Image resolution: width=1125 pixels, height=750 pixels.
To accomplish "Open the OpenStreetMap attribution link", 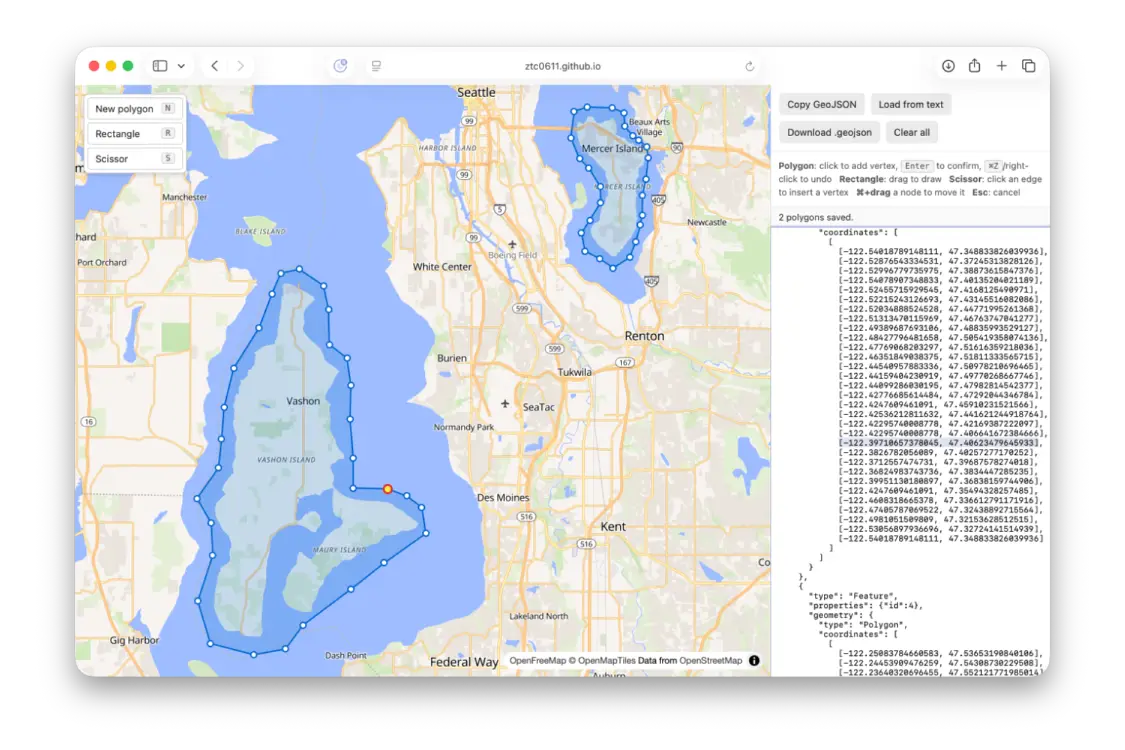I will (710, 660).
